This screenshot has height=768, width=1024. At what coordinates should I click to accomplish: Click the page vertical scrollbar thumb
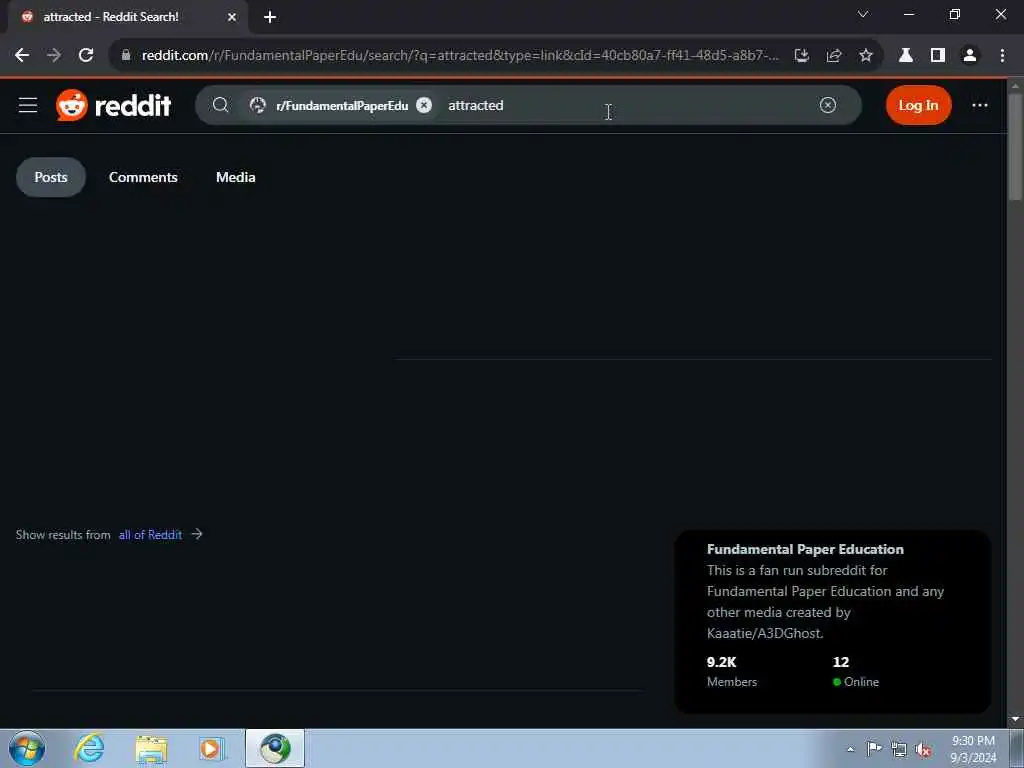click(x=1015, y=147)
